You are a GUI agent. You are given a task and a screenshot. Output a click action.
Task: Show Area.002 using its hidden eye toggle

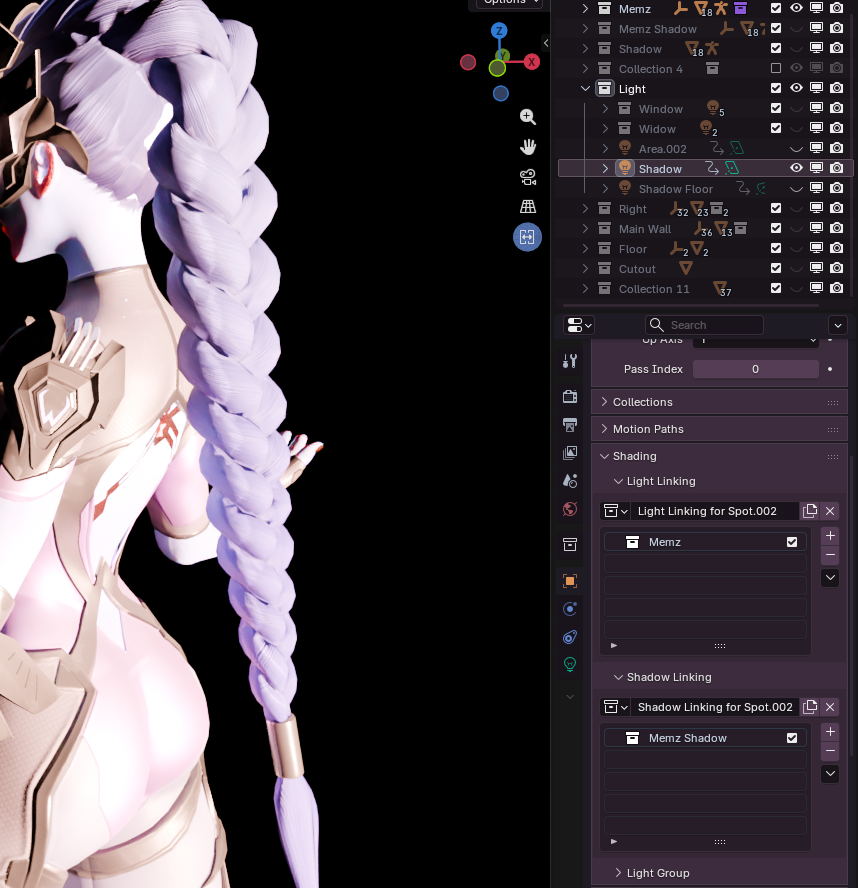click(x=796, y=149)
